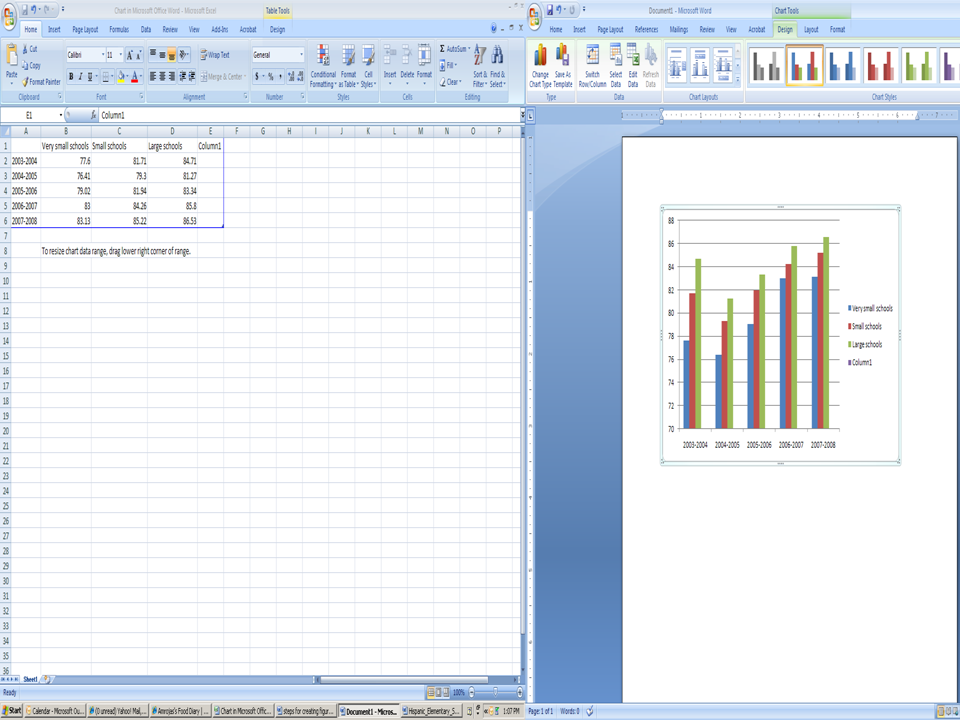Open the Calibri font name dropdown
This screenshot has height=720, width=960.
[x=103, y=55]
